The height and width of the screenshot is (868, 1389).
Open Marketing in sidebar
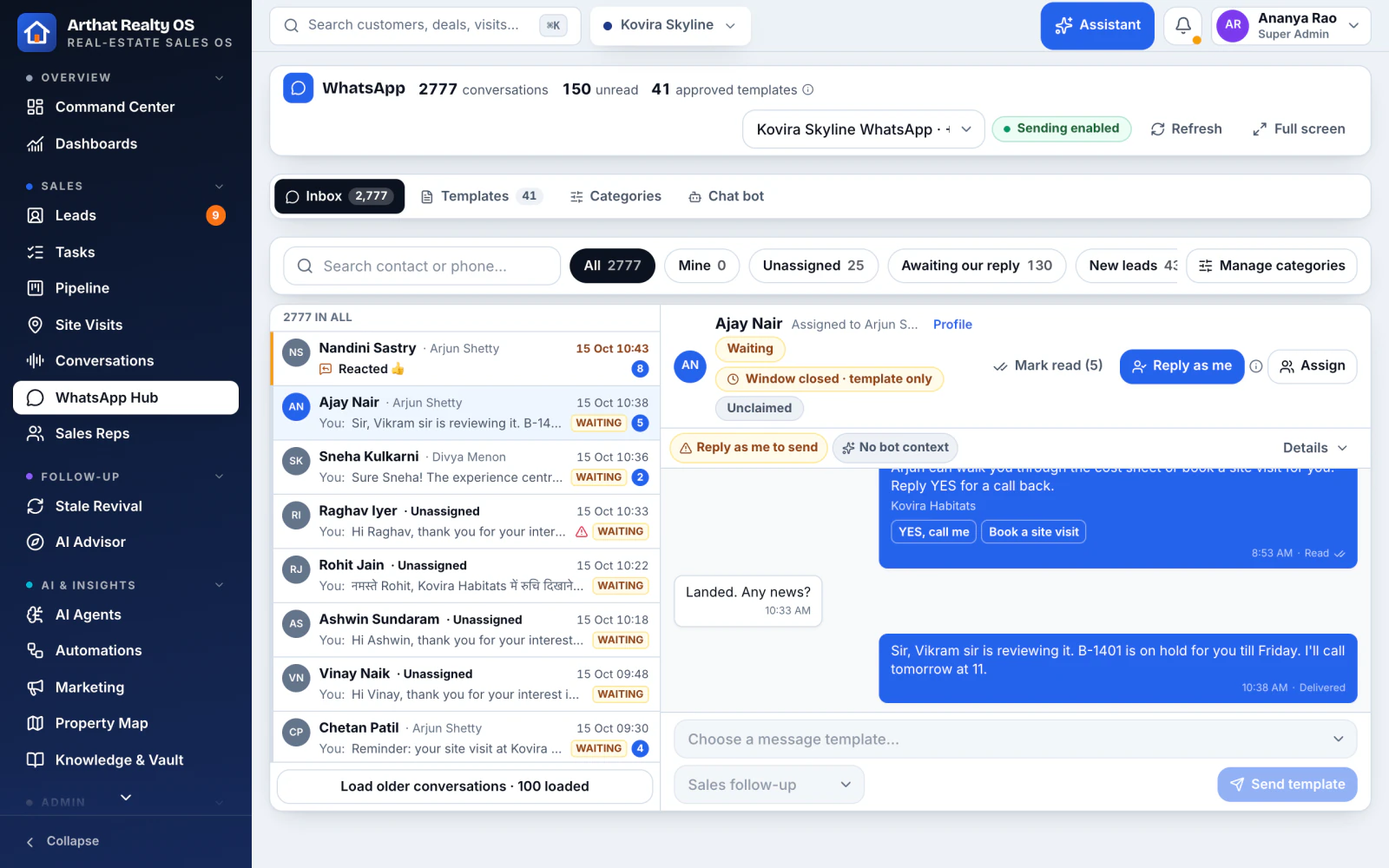pyautogui.click(x=126, y=687)
